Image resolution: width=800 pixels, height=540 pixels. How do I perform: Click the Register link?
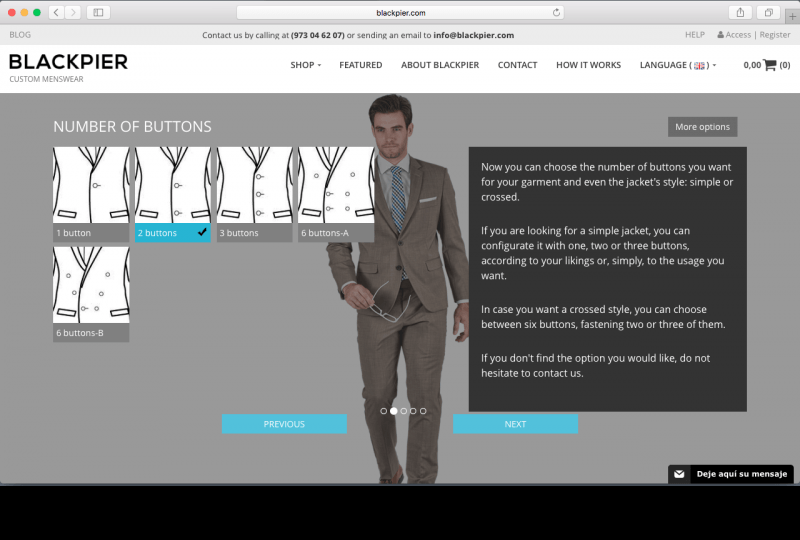pyautogui.click(x=774, y=35)
